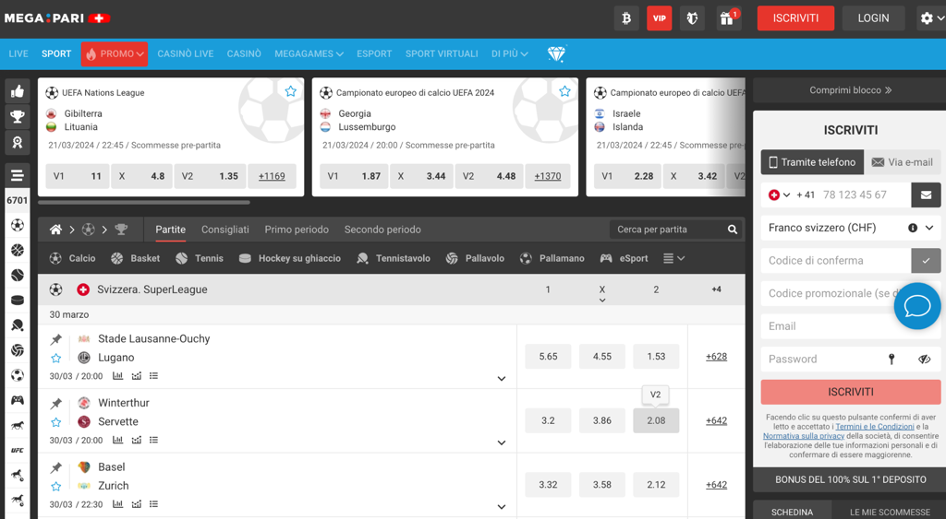
Task: Expand the Basel vs Zurich match chevron
Action: (501, 507)
